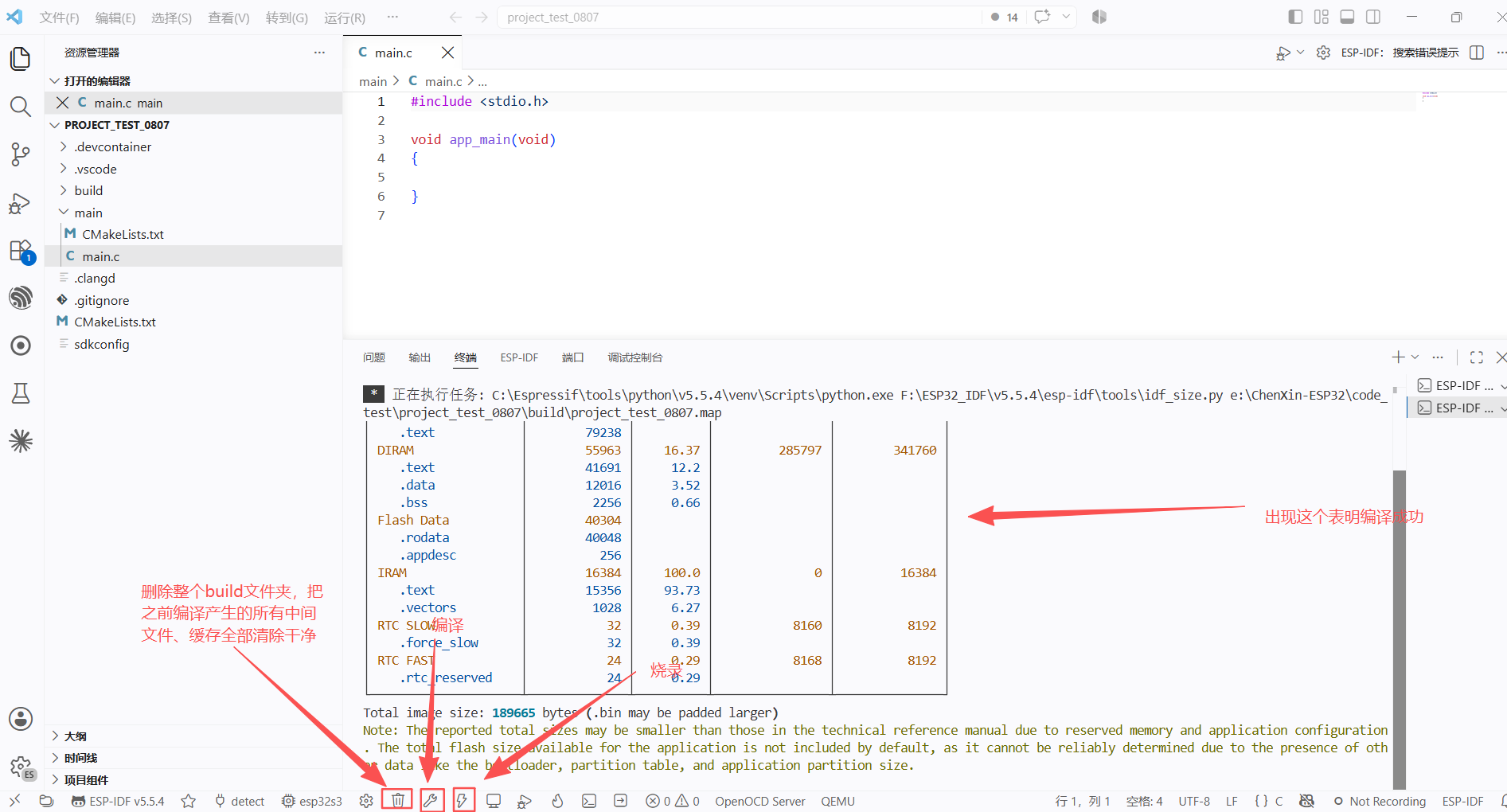This screenshot has width=1507, height=812.
Task: Toggle the bottom panel layout button
Action: 1347,17
